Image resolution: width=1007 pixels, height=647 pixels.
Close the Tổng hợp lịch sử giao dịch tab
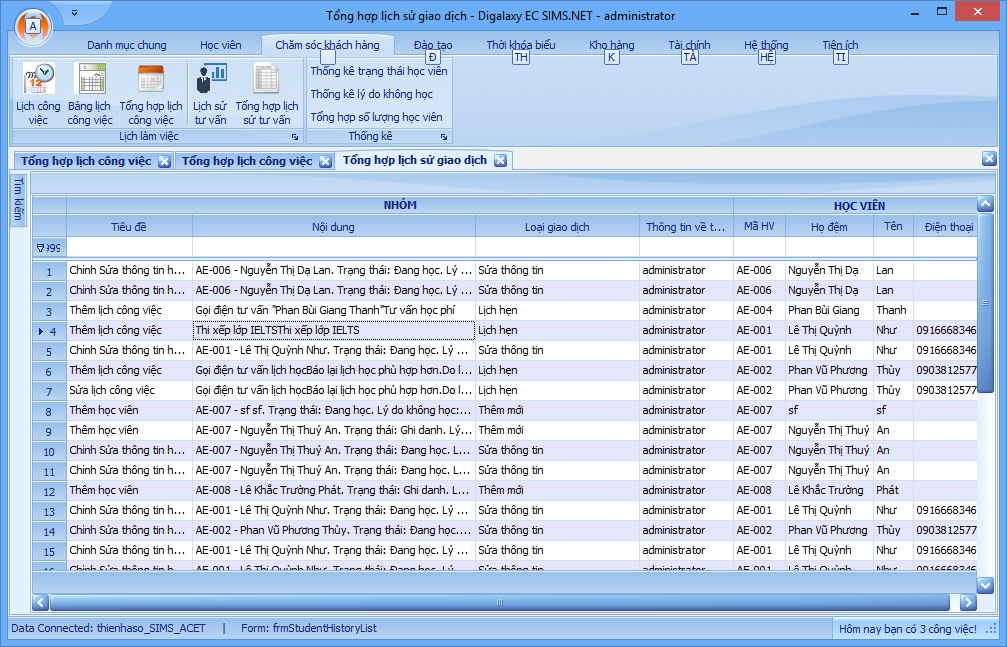[501, 160]
